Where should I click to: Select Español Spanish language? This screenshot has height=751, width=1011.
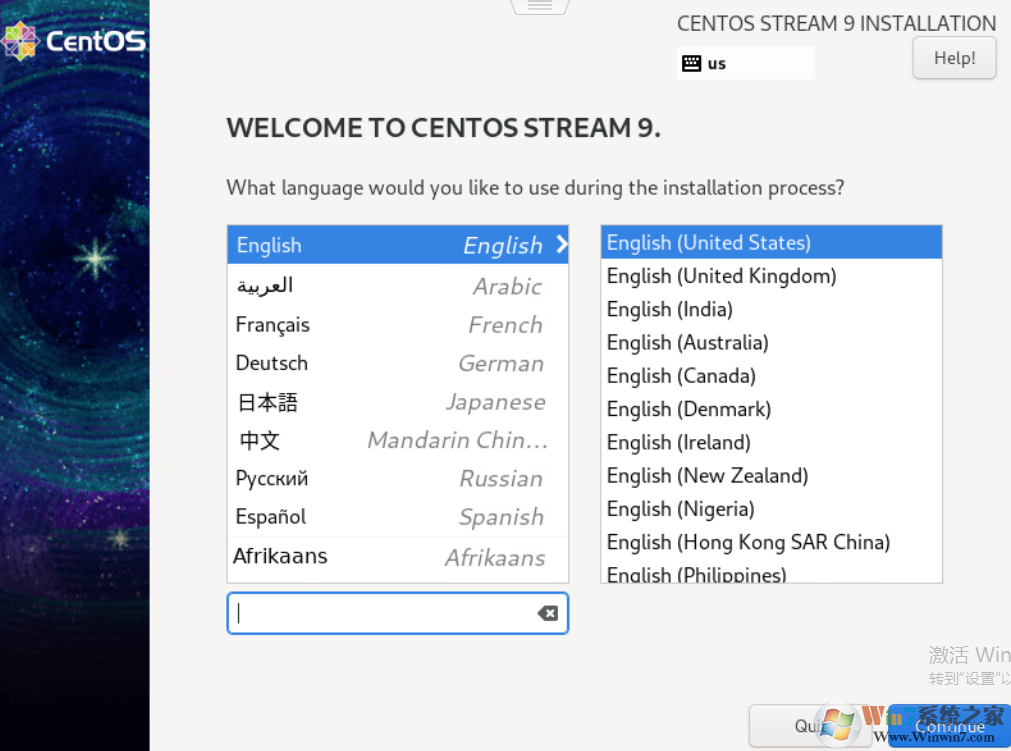[397, 517]
